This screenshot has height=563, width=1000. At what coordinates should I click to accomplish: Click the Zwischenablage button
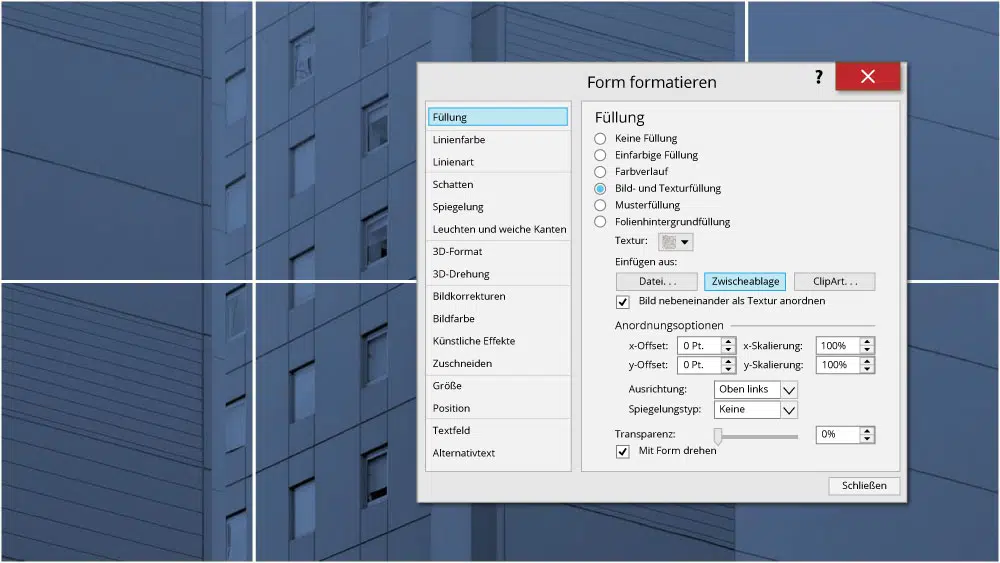coord(744,282)
